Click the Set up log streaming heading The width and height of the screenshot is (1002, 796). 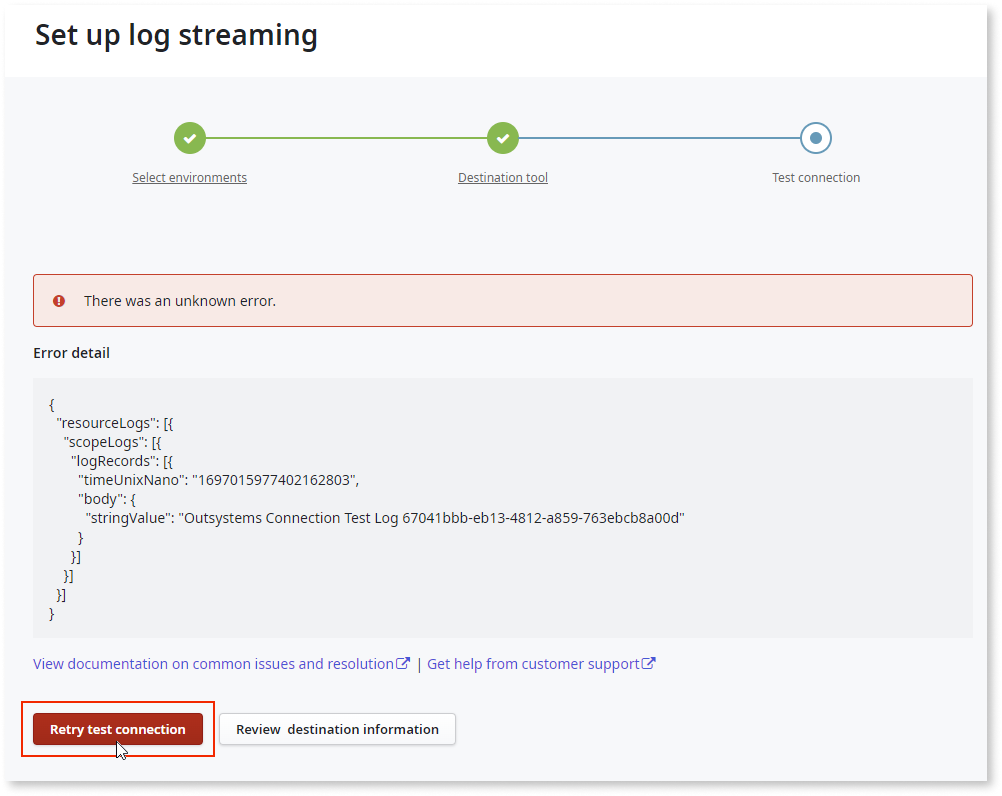pyautogui.click(x=176, y=34)
